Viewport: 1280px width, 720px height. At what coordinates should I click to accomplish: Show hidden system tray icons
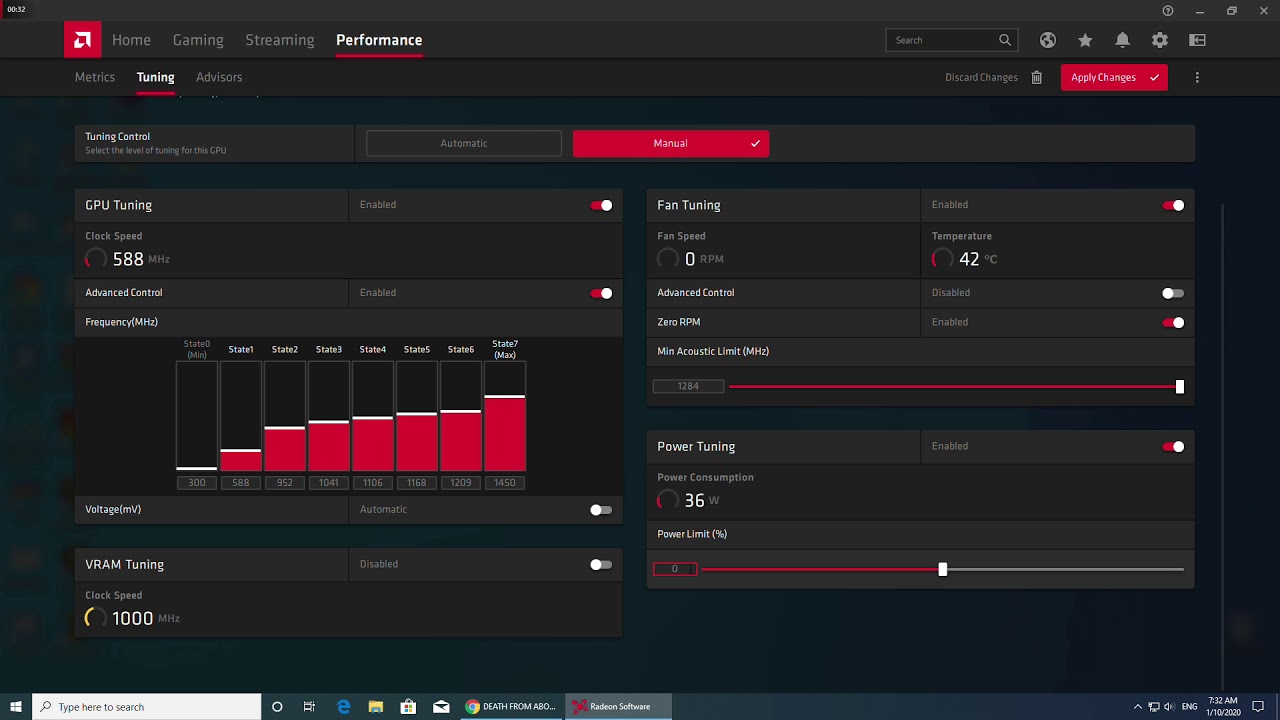coord(1137,707)
